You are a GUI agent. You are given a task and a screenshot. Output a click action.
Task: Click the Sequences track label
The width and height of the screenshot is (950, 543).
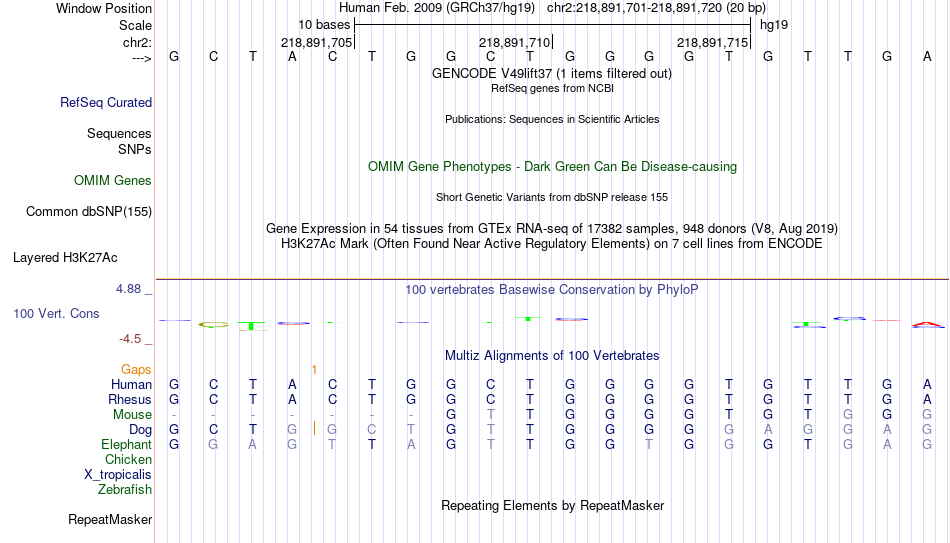pyautogui.click(x=119, y=133)
